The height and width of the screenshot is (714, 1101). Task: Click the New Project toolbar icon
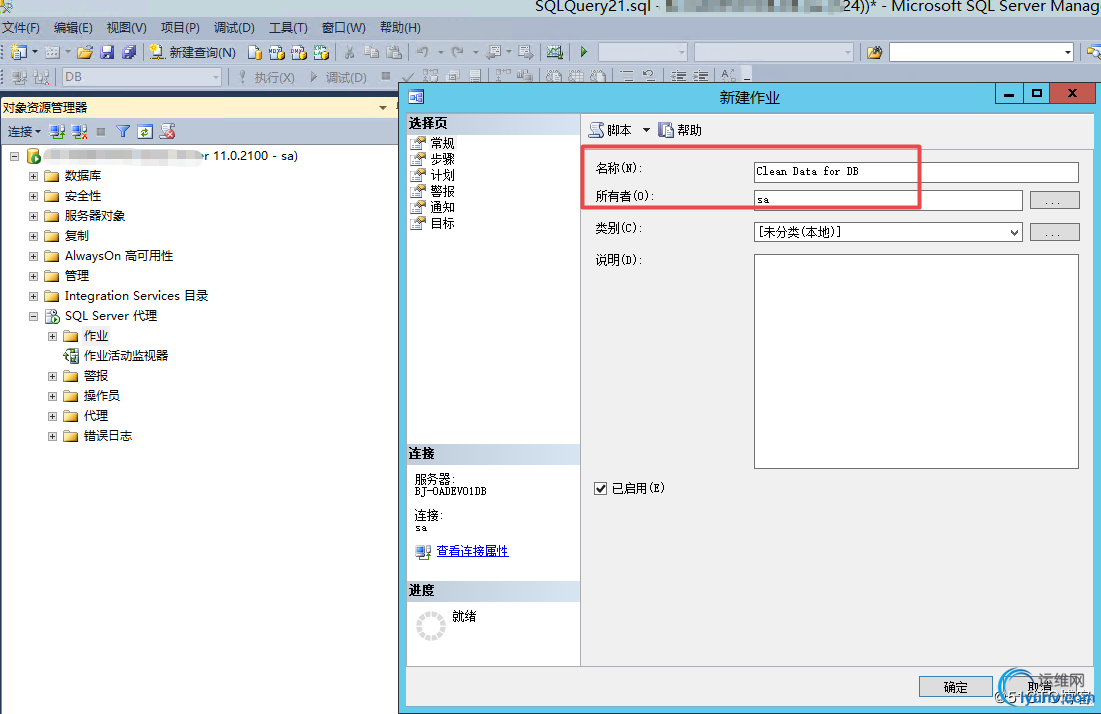click(20, 52)
